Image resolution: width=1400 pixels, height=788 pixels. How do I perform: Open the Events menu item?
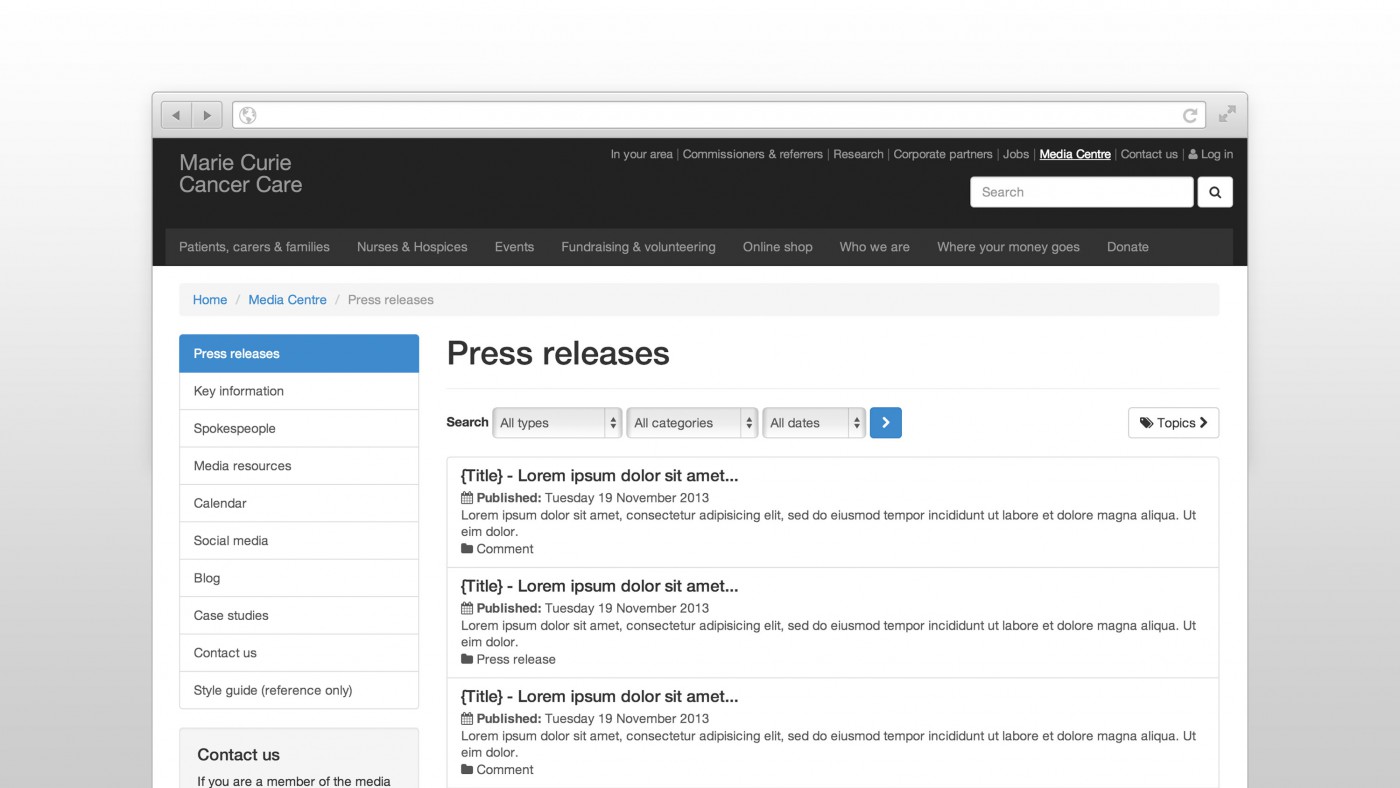click(514, 247)
